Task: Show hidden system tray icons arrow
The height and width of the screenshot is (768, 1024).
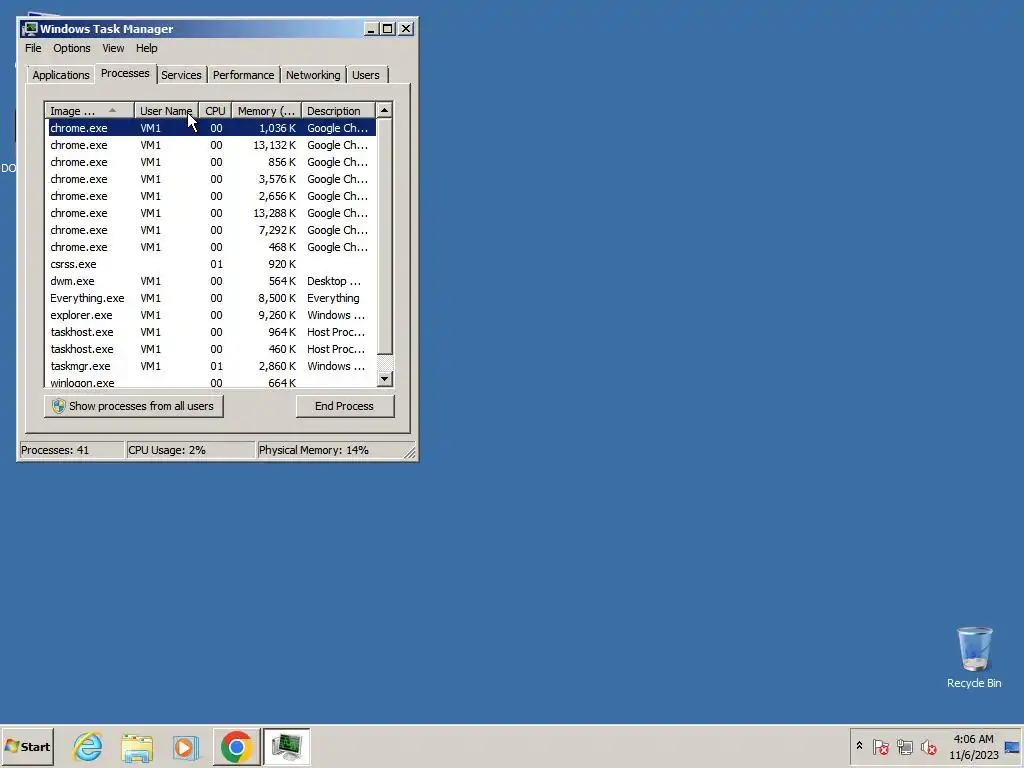Action: click(859, 746)
